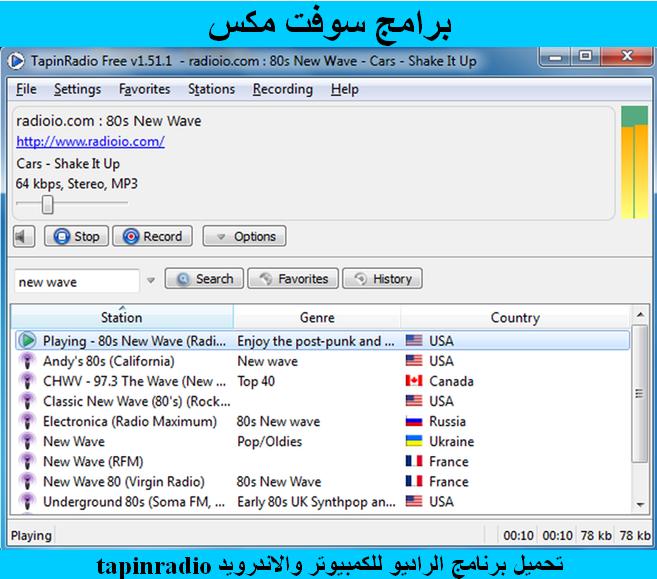This screenshot has width=657, height=579.
Task: Select station Classic New Wave (80's)
Action: point(137,401)
